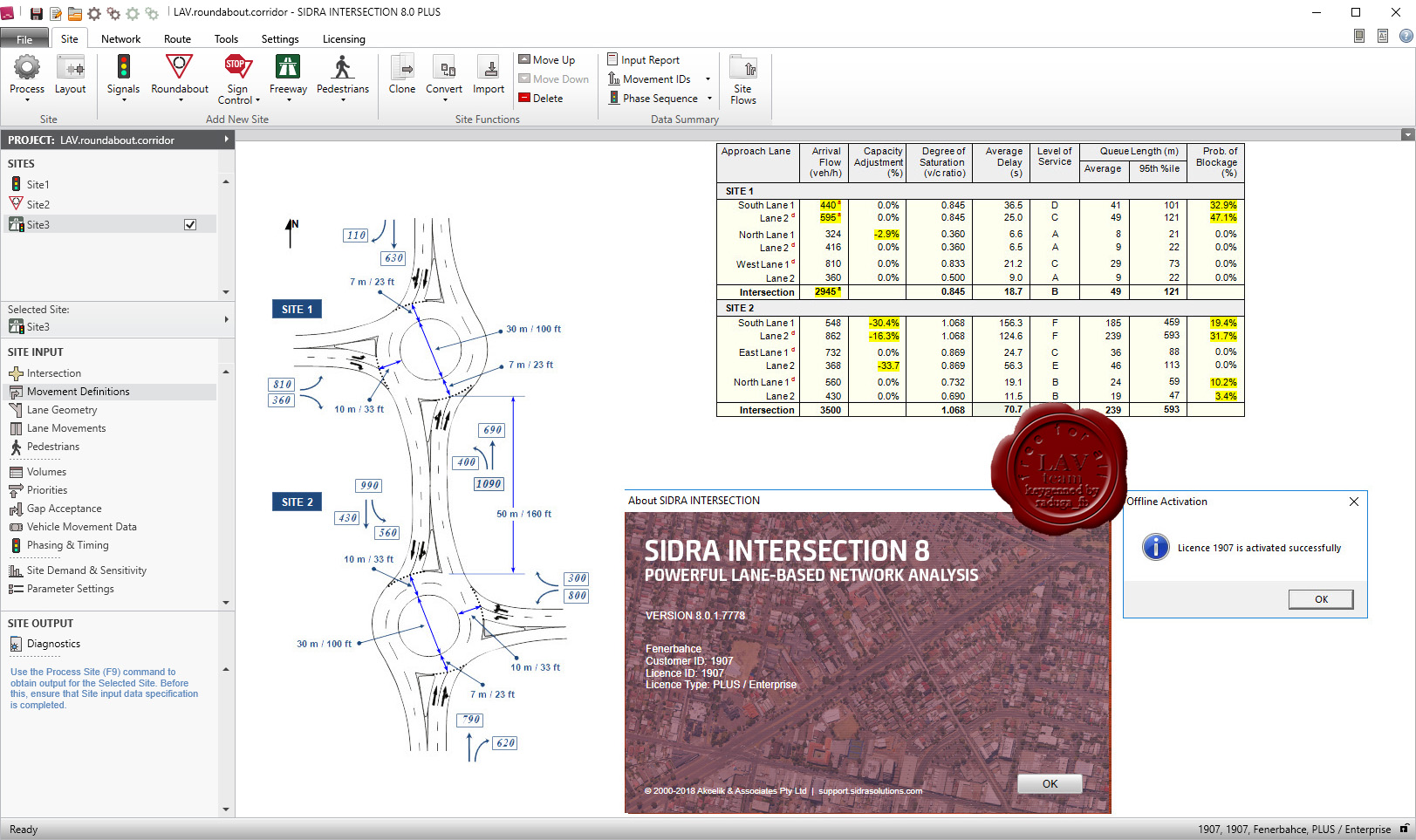Screen dimensions: 1416x840
Task: Switch to the Route tab
Action: click(177, 39)
